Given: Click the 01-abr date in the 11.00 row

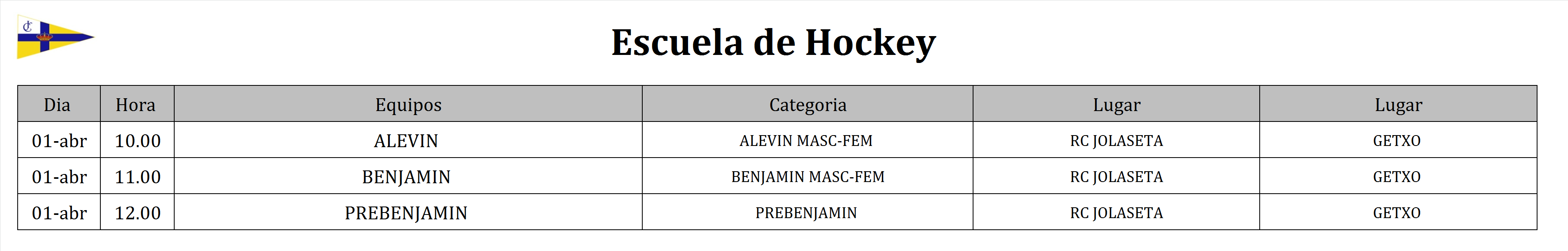Looking at the screenshot, I should (59, 177).
